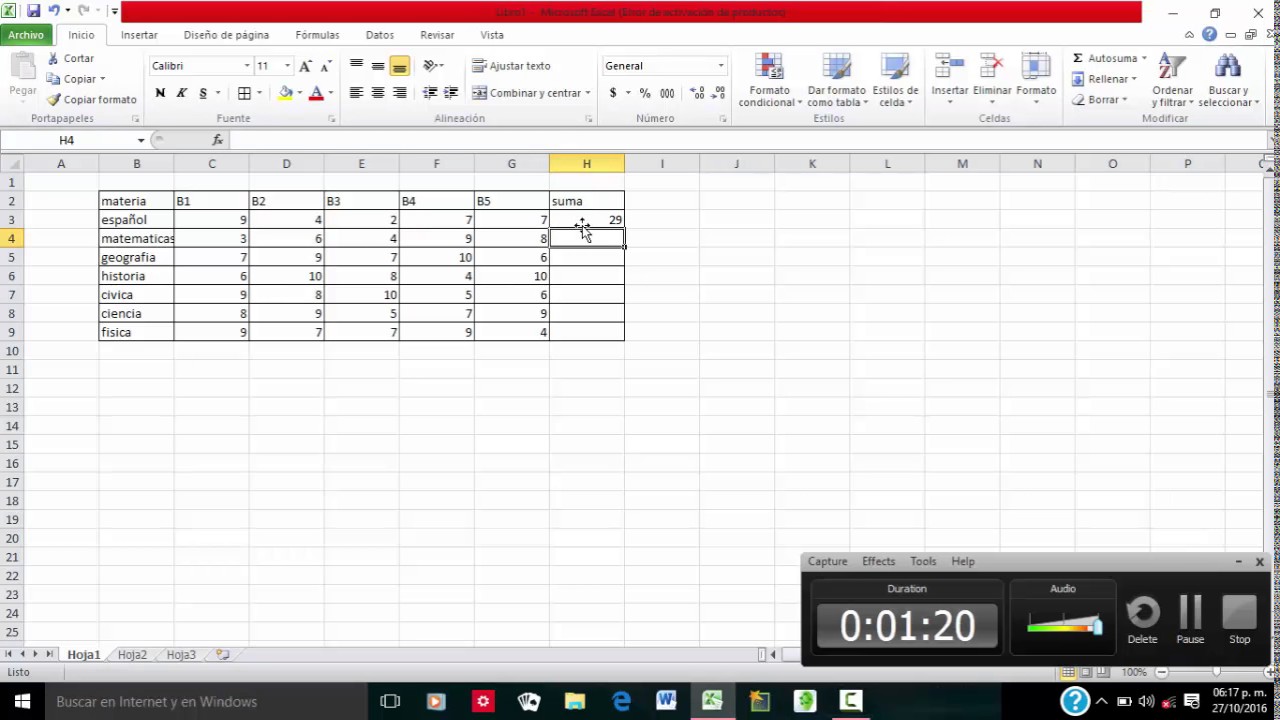
Task: Increase decimal places
Action: pos(697,93)
